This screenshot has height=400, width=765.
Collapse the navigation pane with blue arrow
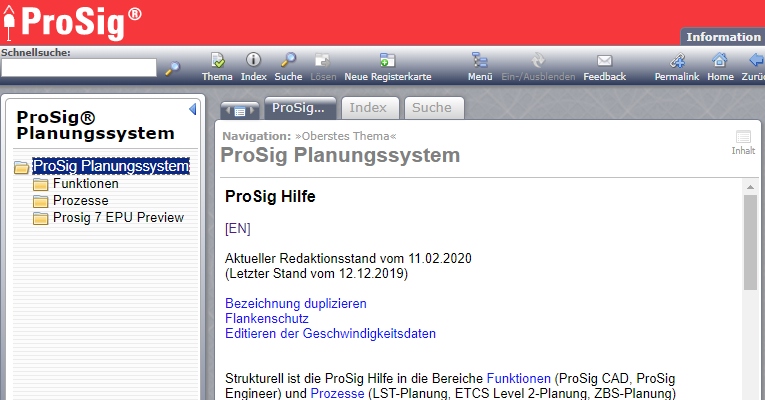click(x=193, y=109)
